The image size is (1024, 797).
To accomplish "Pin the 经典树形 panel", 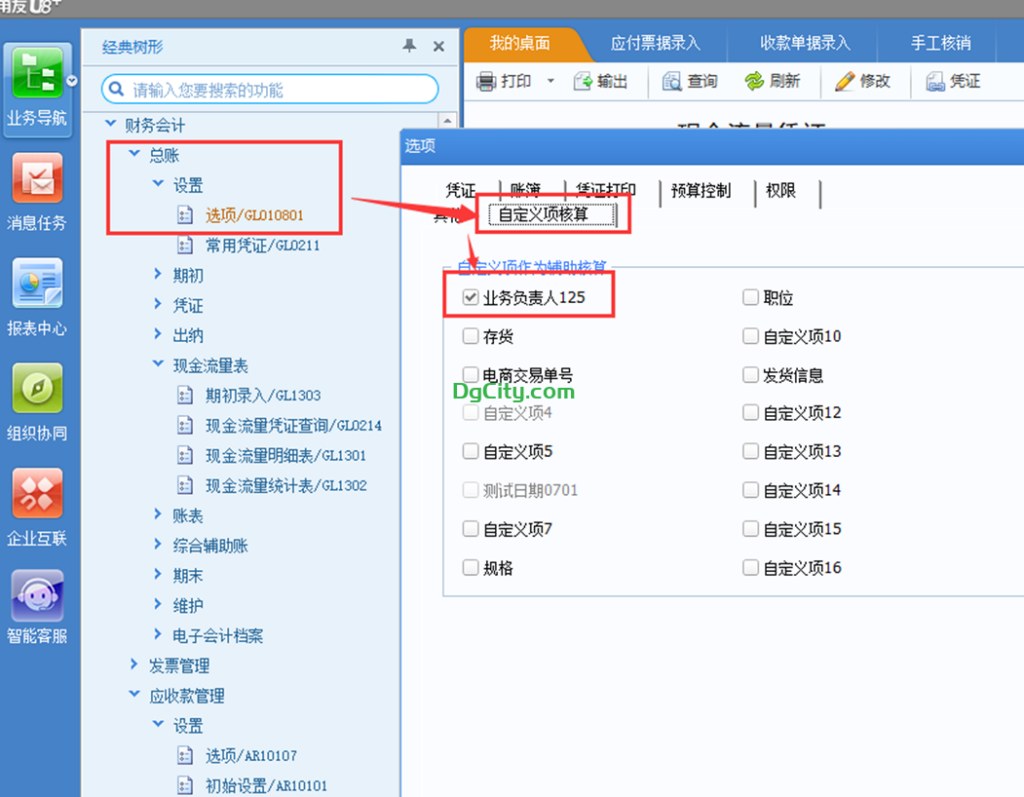I will coord(409,46).
